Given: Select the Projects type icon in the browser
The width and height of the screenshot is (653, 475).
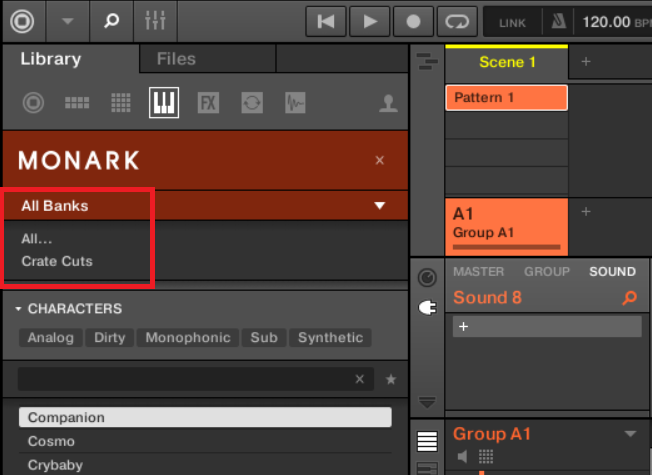Looking at the screenshot, I should coord(34,102).
